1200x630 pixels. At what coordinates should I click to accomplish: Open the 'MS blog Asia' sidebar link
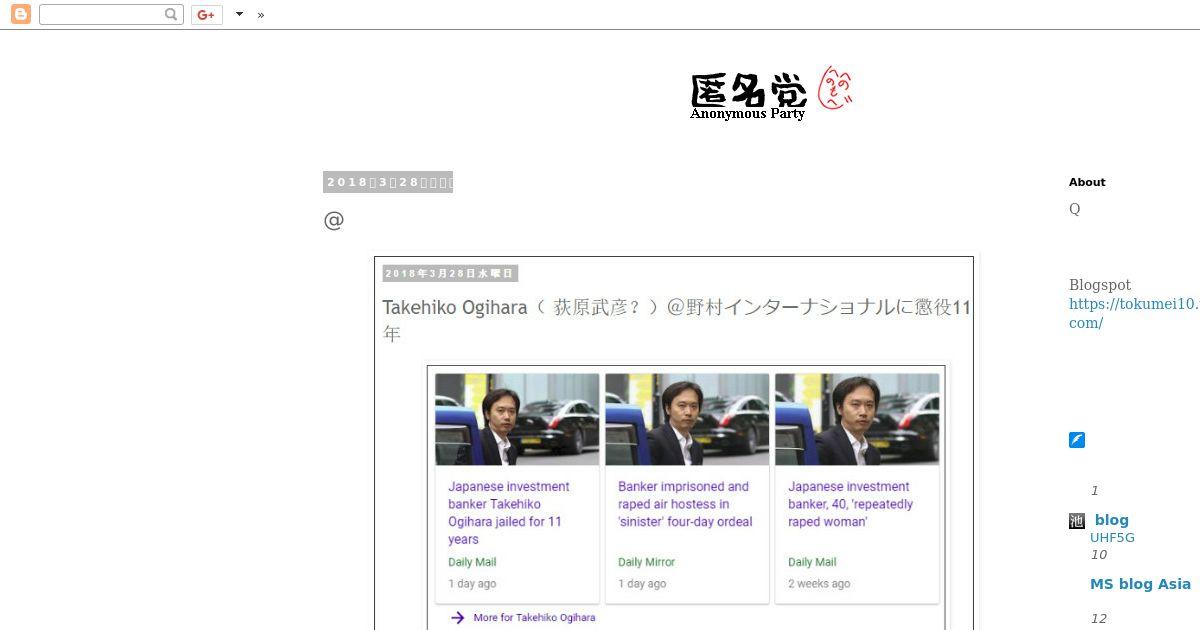1140,584
